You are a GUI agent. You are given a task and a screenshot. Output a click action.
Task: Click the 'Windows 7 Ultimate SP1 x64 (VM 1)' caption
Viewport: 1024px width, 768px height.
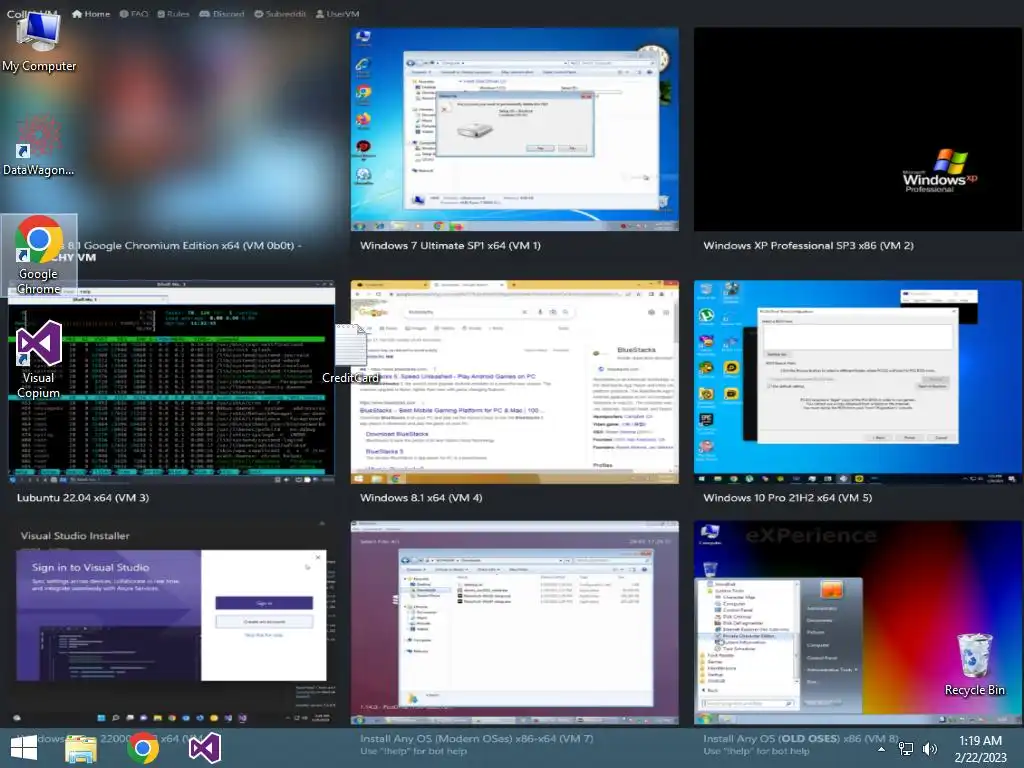(x=450, y=246)
